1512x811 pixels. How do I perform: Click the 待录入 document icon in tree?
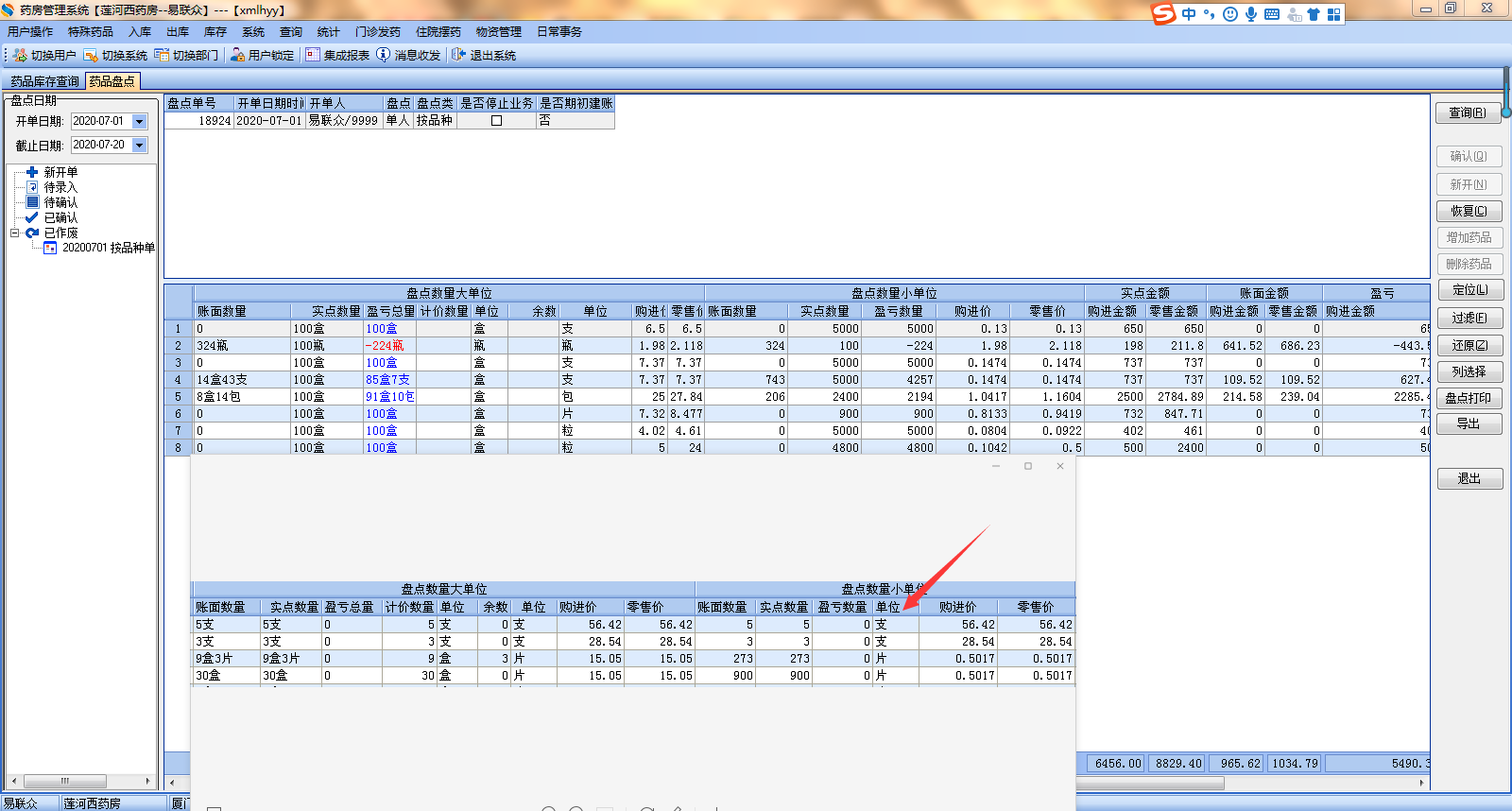32,187
